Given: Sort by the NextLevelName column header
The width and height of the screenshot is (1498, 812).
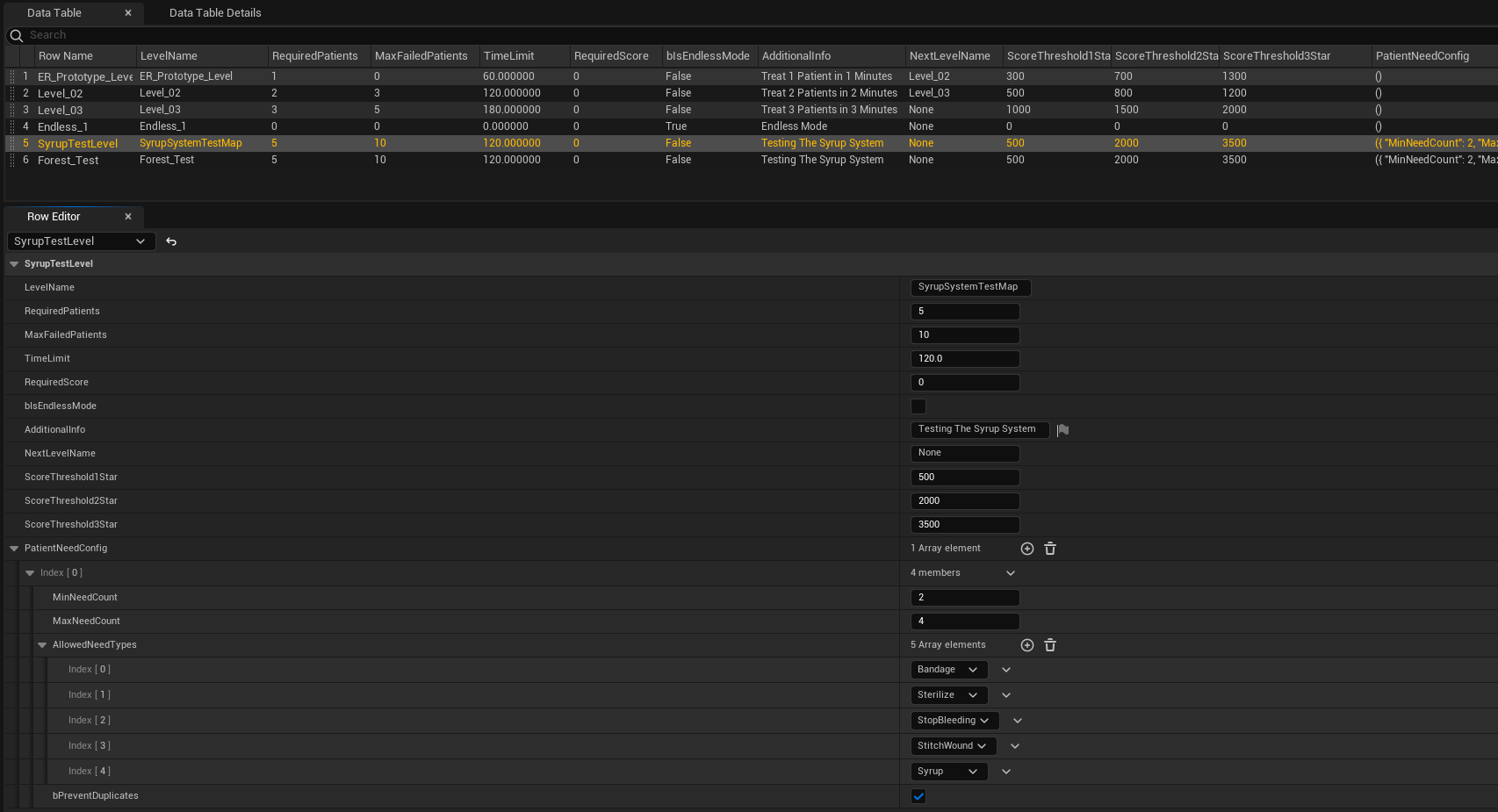Looking at the screenshot, I should tap(954, 56).
